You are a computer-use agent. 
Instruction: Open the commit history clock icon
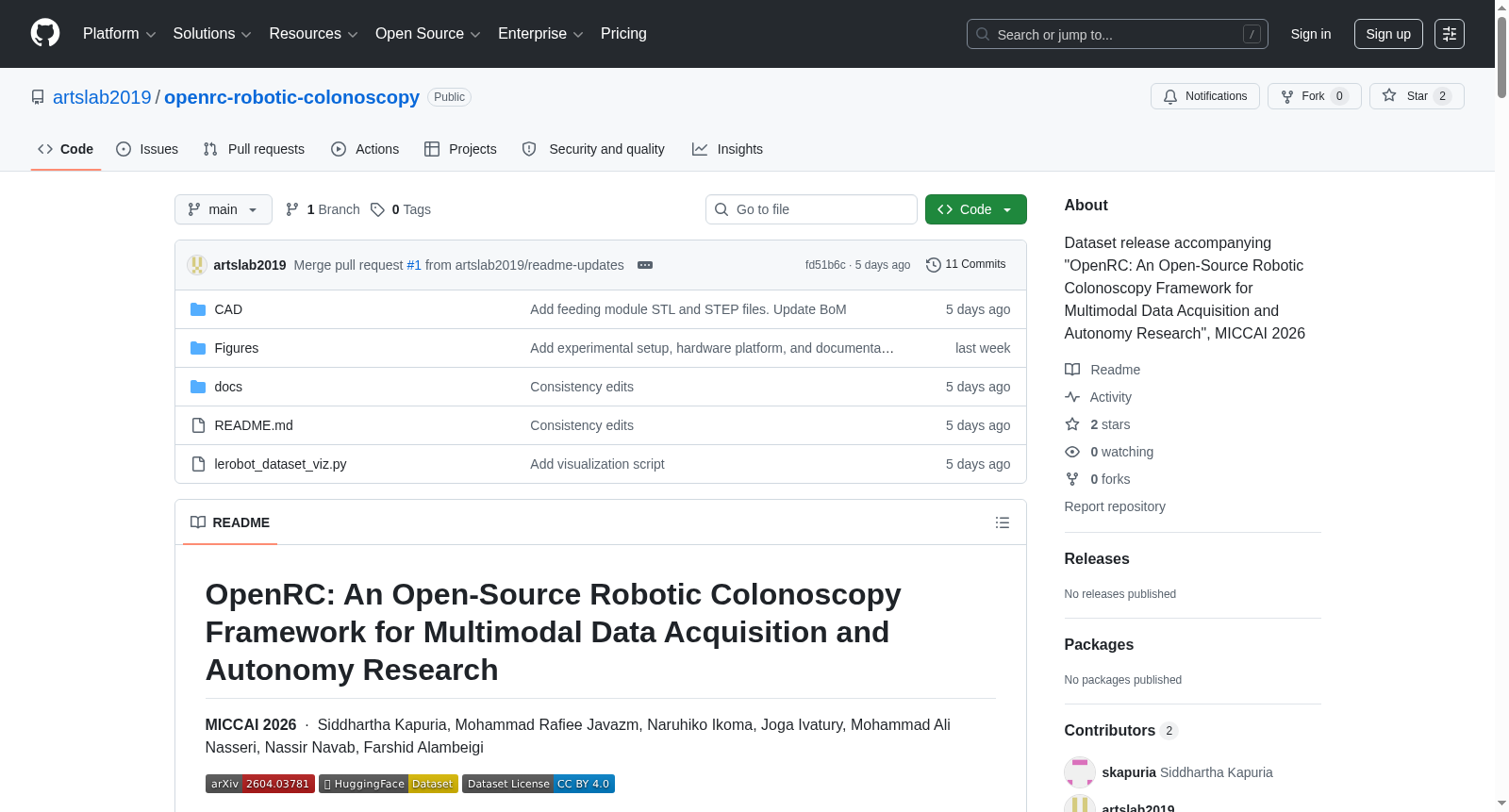click(934, 265)
